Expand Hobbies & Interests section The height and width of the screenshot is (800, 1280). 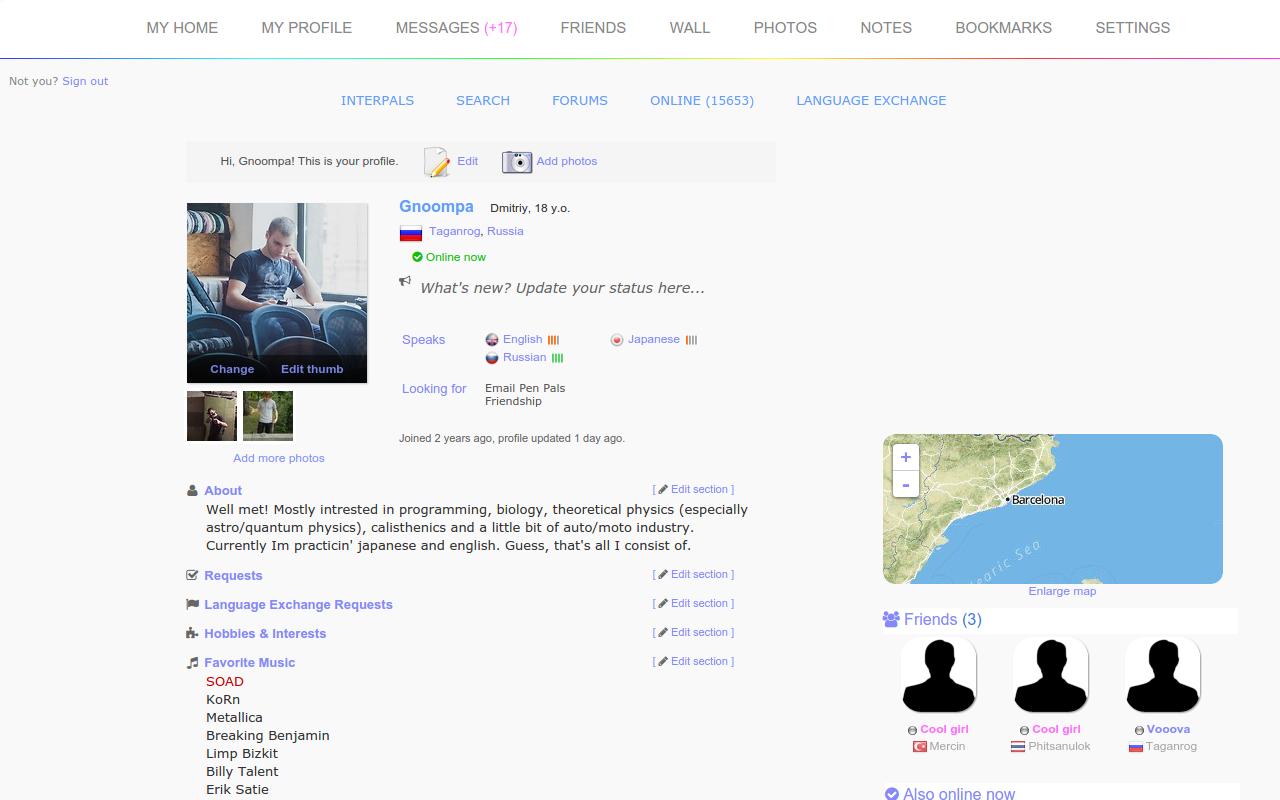[265, 634]
